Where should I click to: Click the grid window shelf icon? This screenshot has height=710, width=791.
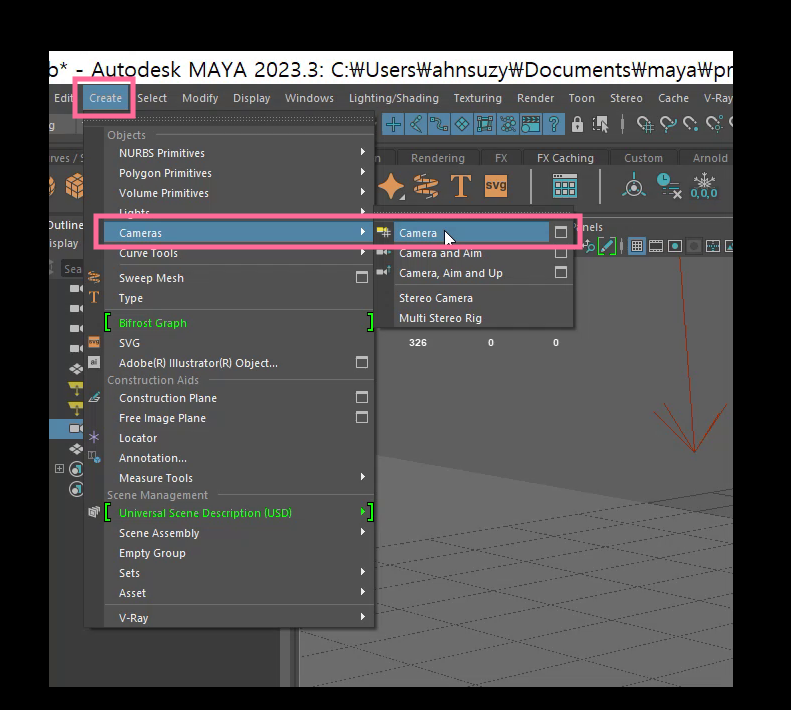(564, 186)
